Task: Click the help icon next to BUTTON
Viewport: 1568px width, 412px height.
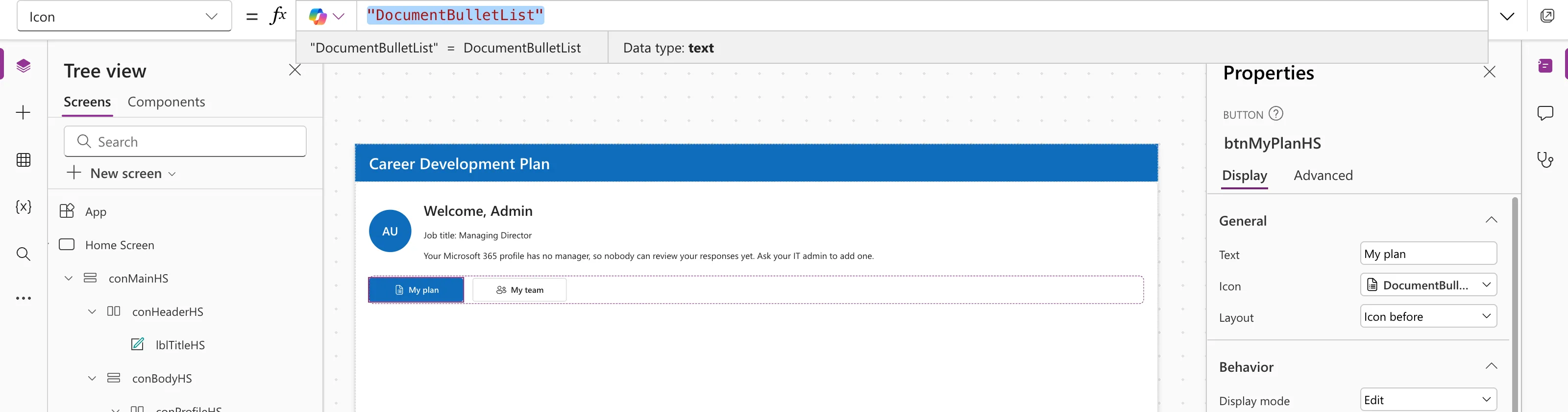Action: 1276,114
